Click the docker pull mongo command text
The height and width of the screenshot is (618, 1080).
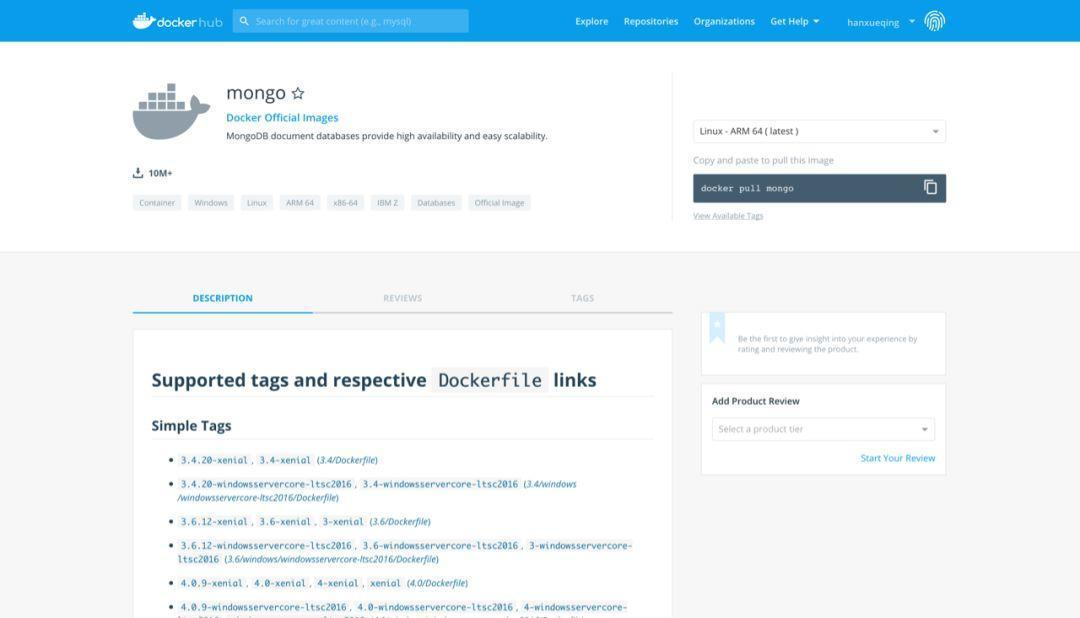click(x=747, y=188)
